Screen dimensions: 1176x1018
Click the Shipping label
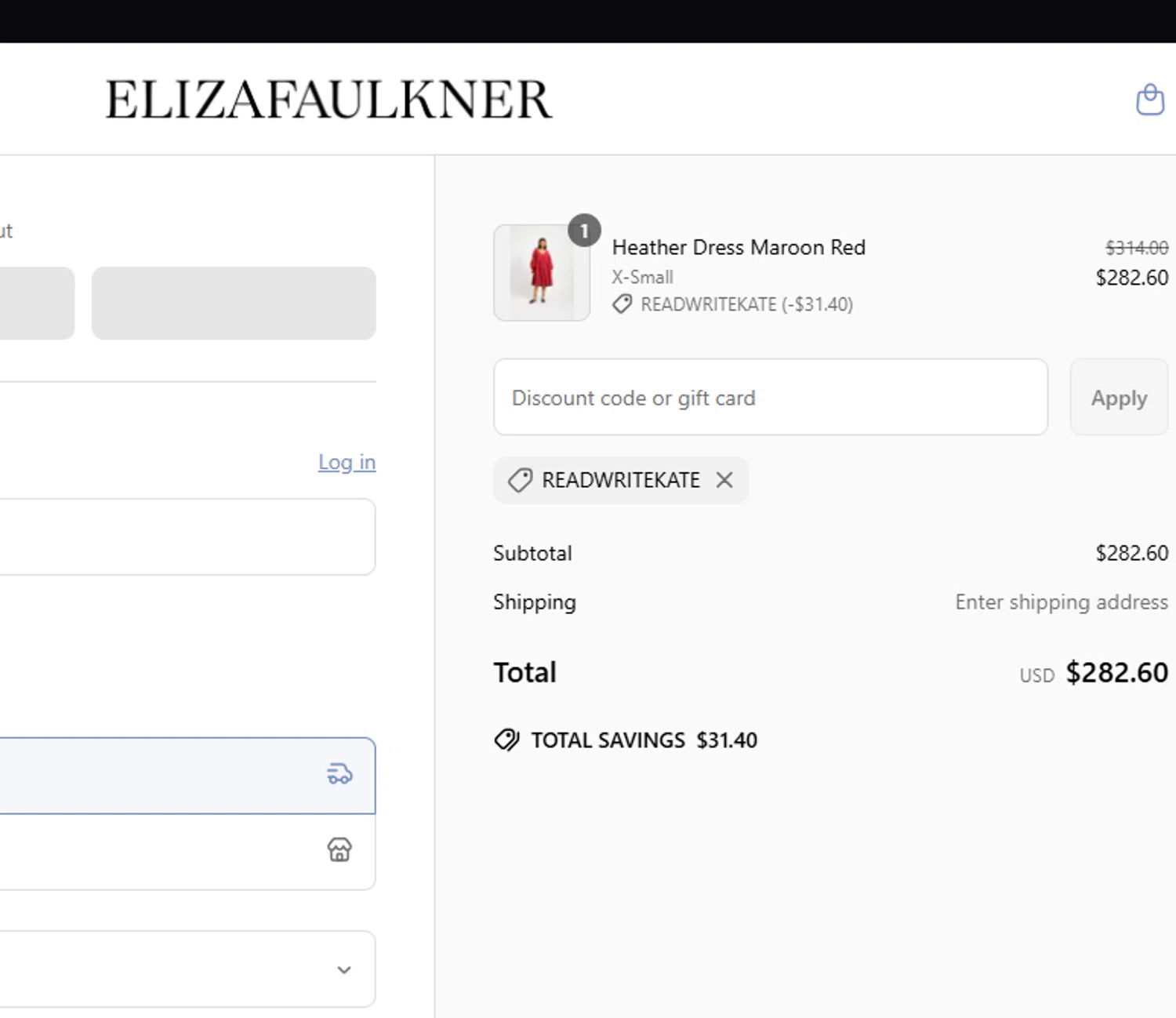pos(535,602)
